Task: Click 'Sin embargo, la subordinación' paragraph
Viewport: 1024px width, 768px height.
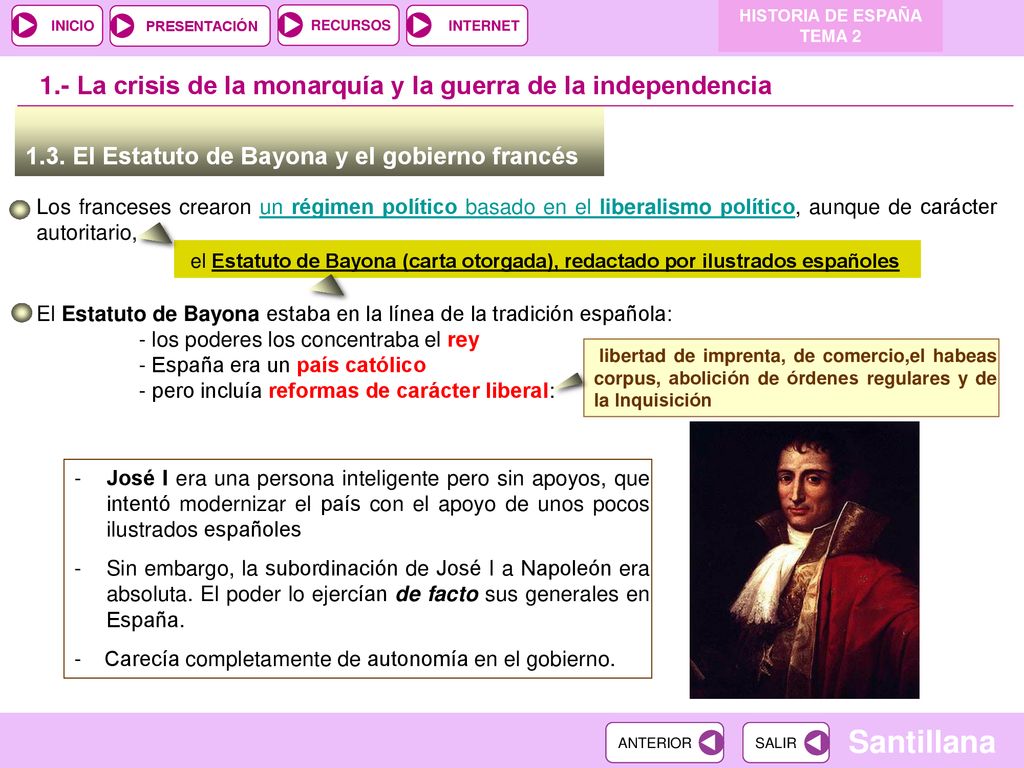Action: (x=377, y=594)
